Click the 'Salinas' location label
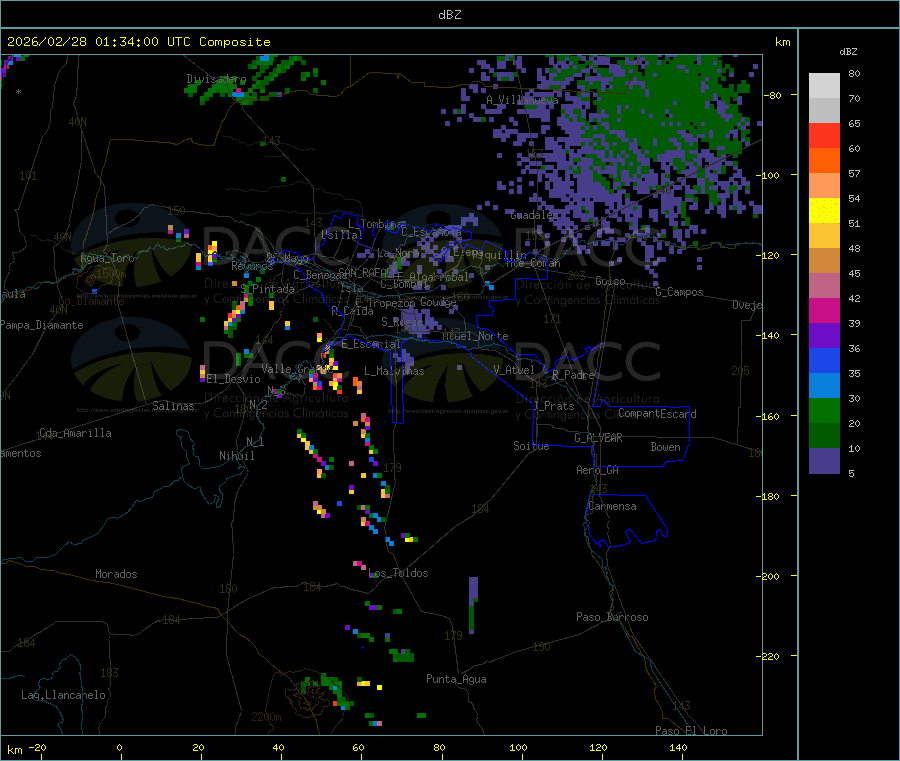Viewport: 900px width, 761px height. tap(173, 406)
